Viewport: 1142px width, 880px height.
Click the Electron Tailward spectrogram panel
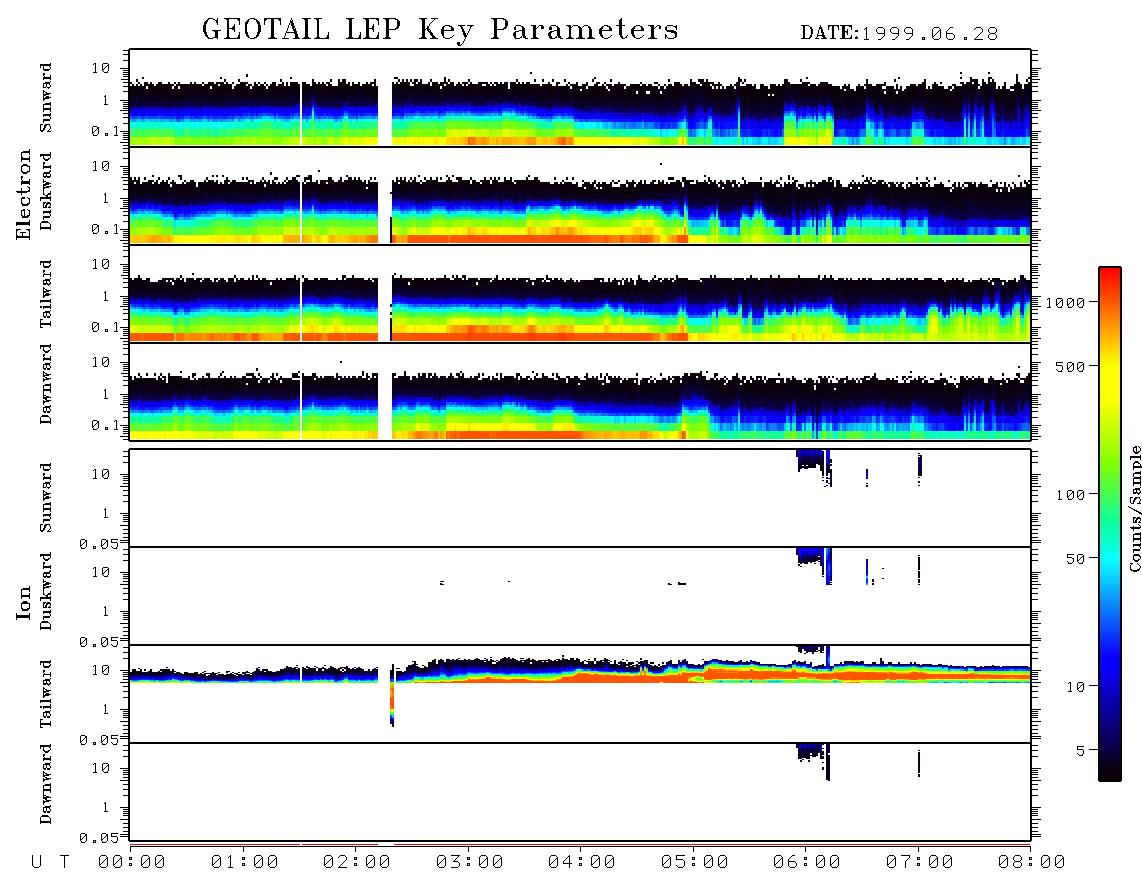[x=580, y=294]
